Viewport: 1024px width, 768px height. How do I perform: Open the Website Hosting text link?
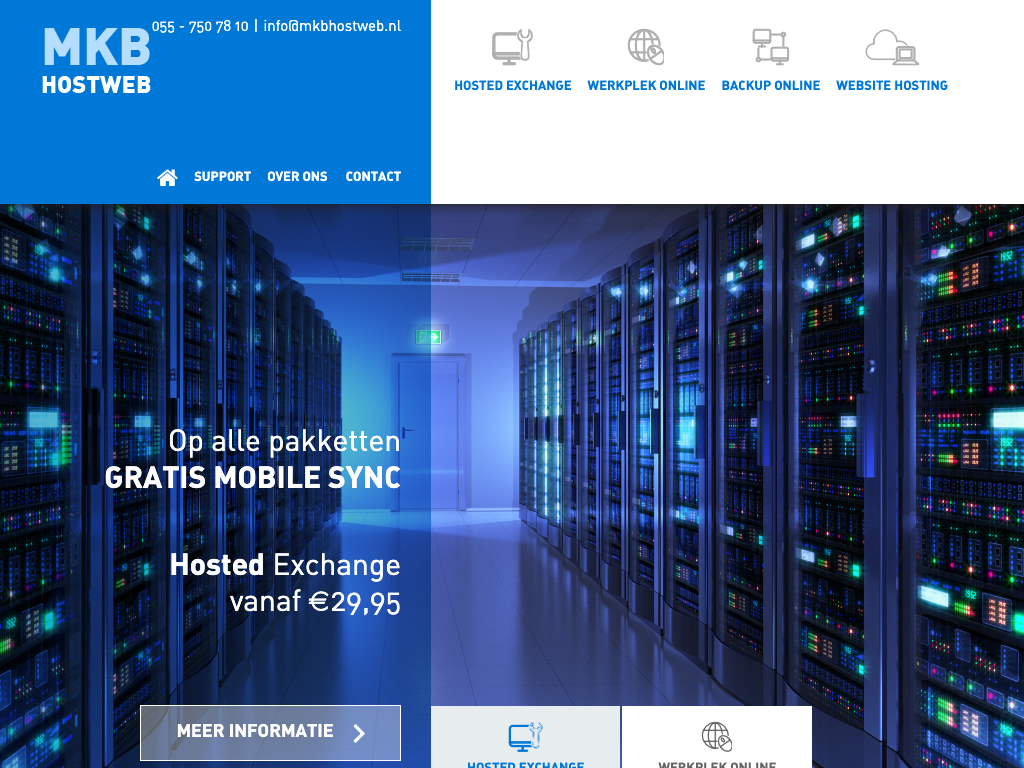pos(891,86)
